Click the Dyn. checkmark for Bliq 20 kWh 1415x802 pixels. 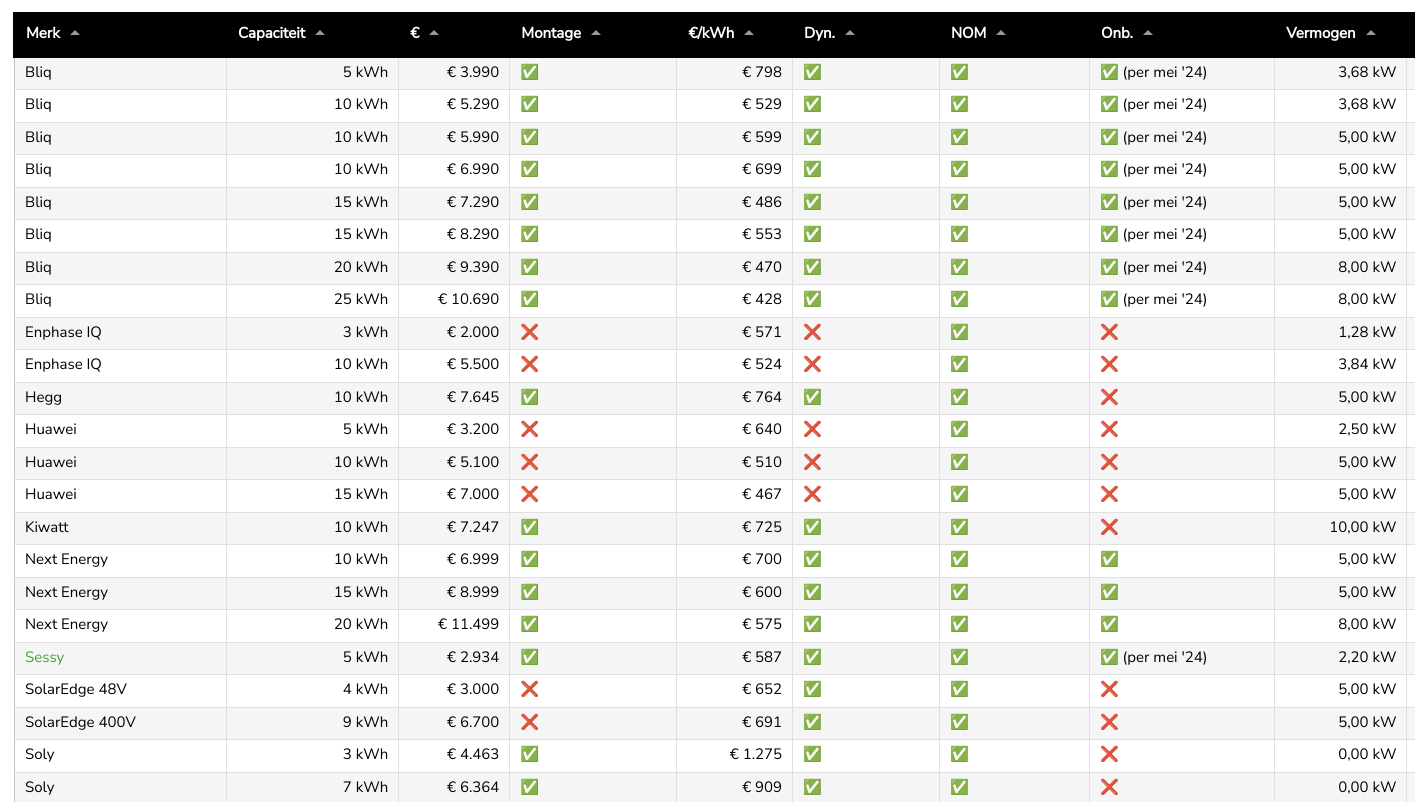(x=812, y=267)
